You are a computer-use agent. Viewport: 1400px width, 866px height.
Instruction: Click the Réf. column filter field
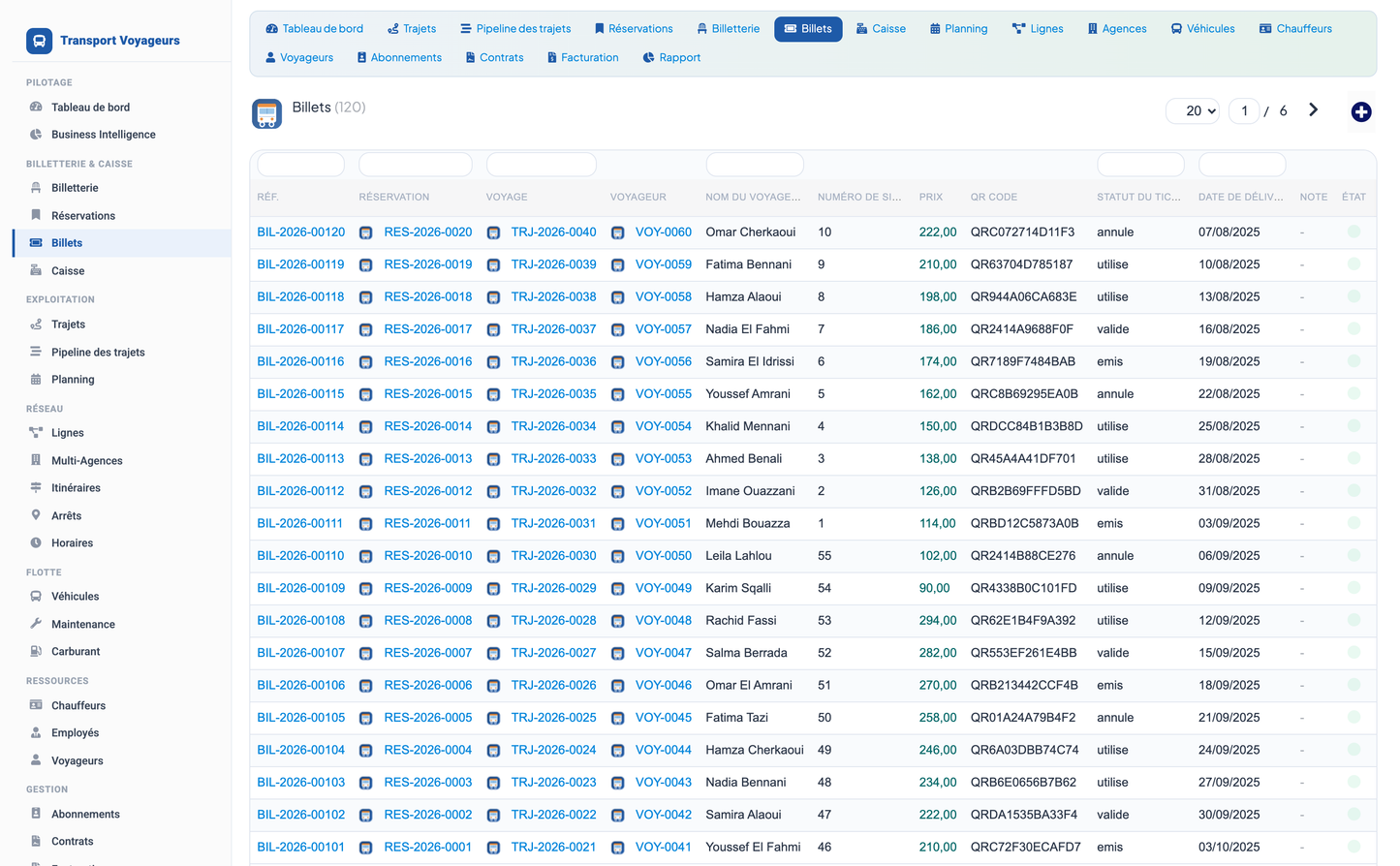301,165
